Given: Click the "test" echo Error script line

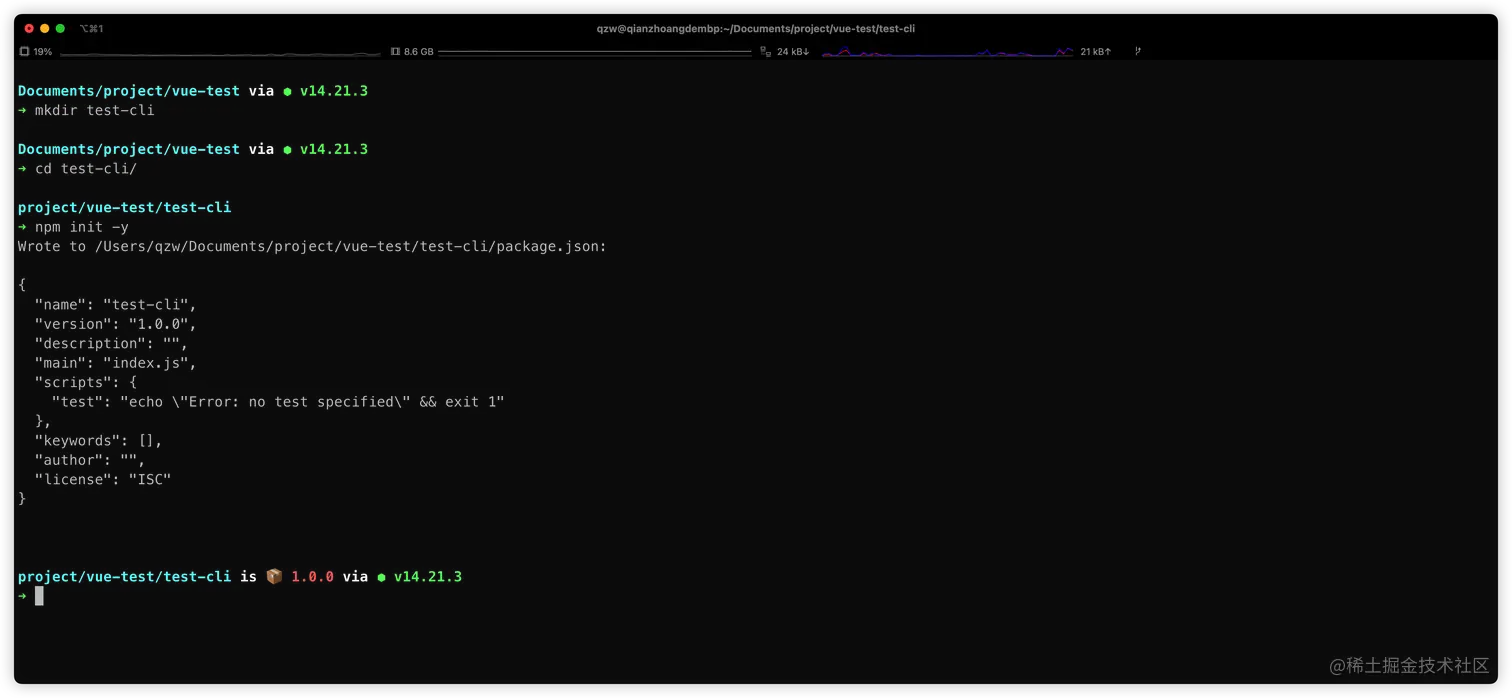Looking at the screenshot, I should 278,402.
